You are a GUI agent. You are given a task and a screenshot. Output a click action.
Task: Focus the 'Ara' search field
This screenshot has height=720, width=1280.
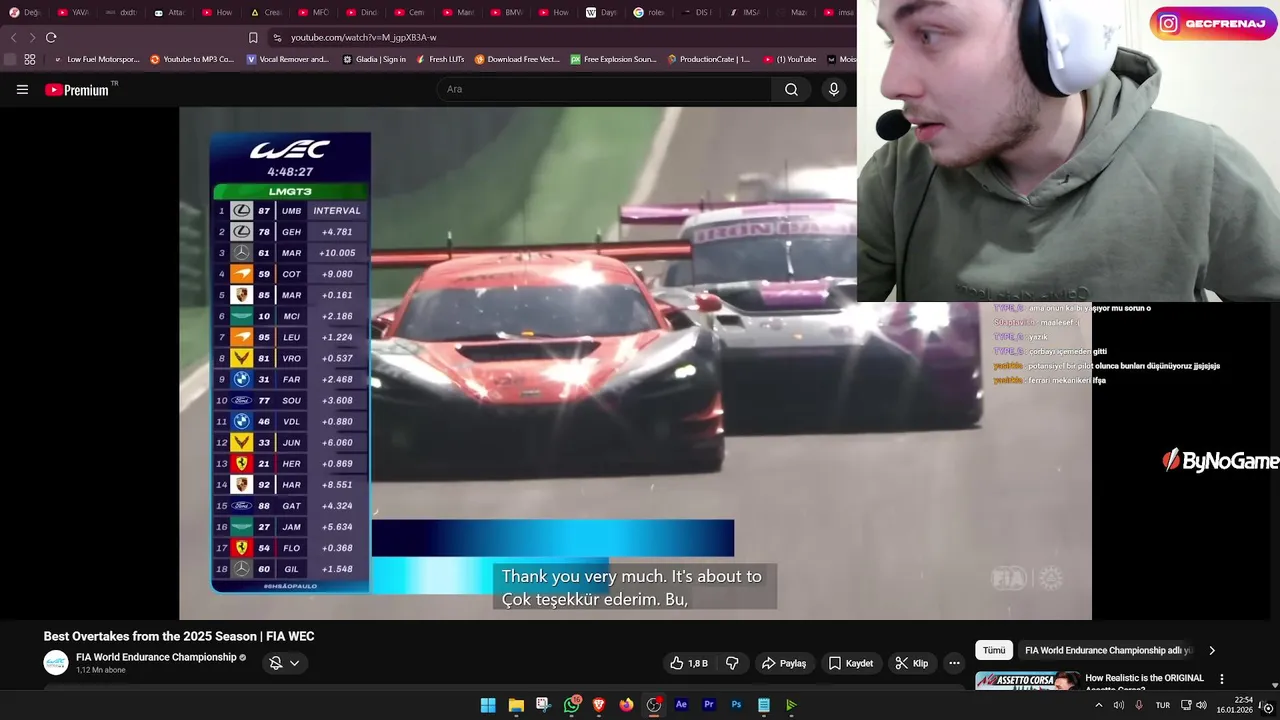(x=604, y=89)
